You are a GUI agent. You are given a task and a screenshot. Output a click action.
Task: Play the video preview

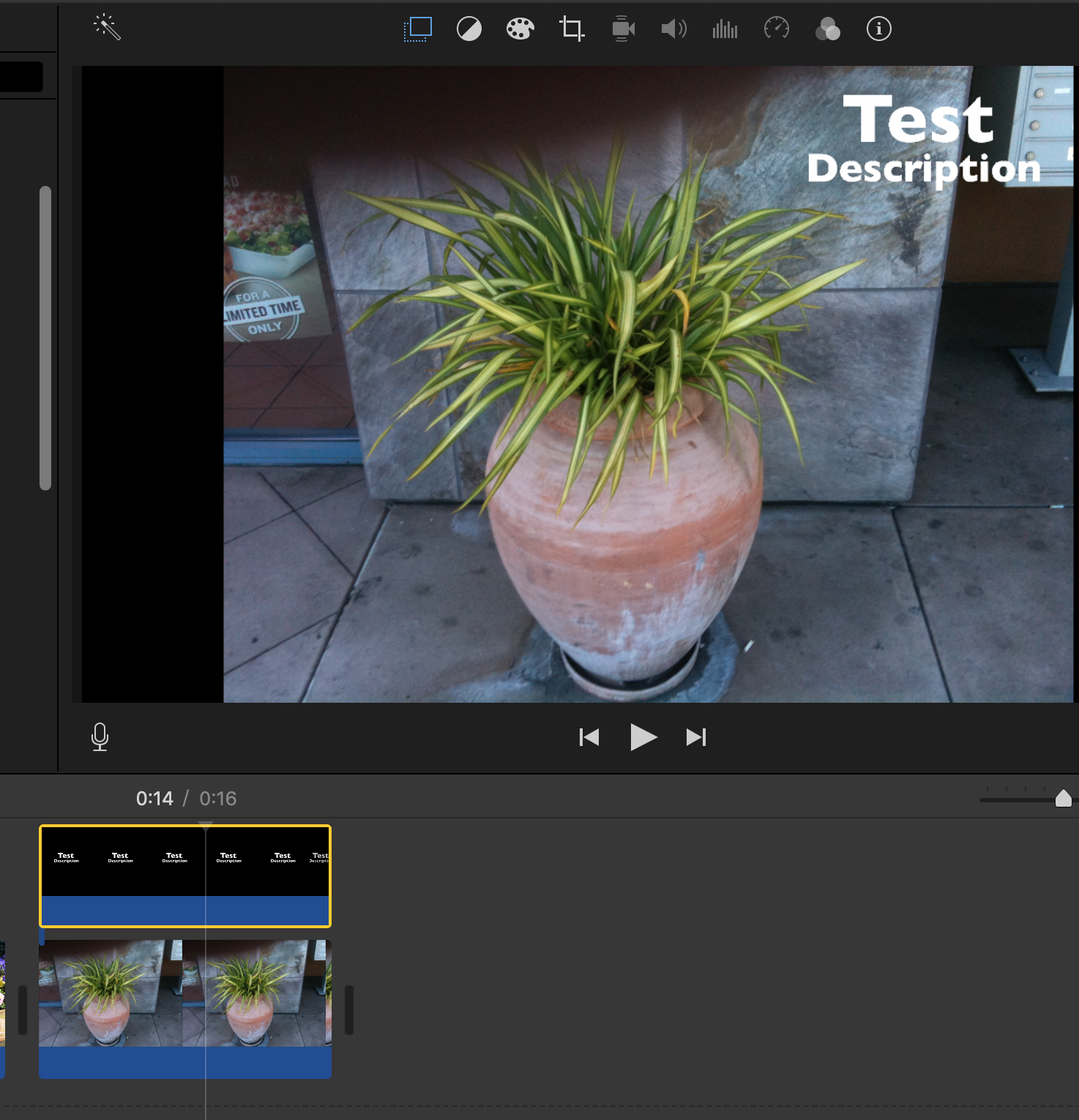coord(643,737)
